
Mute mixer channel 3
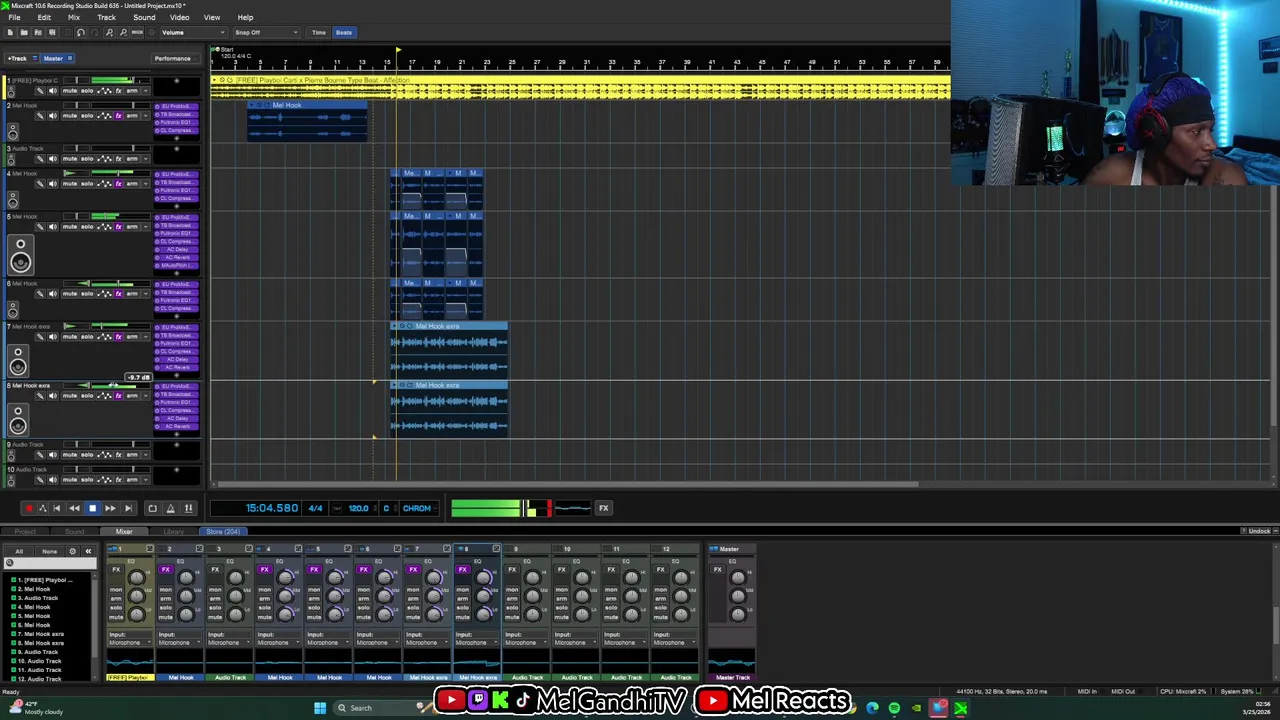pyautogui.click(x=215, y=617)
